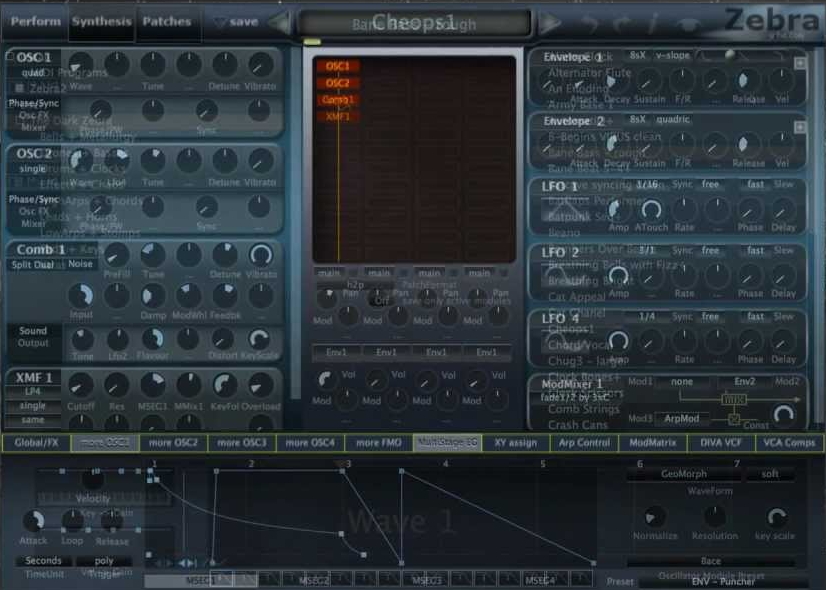
Task: Click the Envelope 1 v-slope curve slider
Action: 743,55
